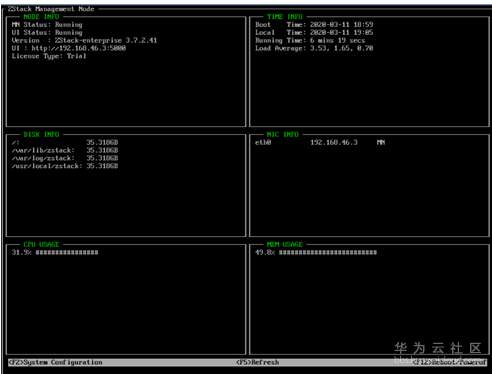The width and height of the screenshot is (492, 374).
Task: Click the Boot Time entry
Action: tap(314, 25)
